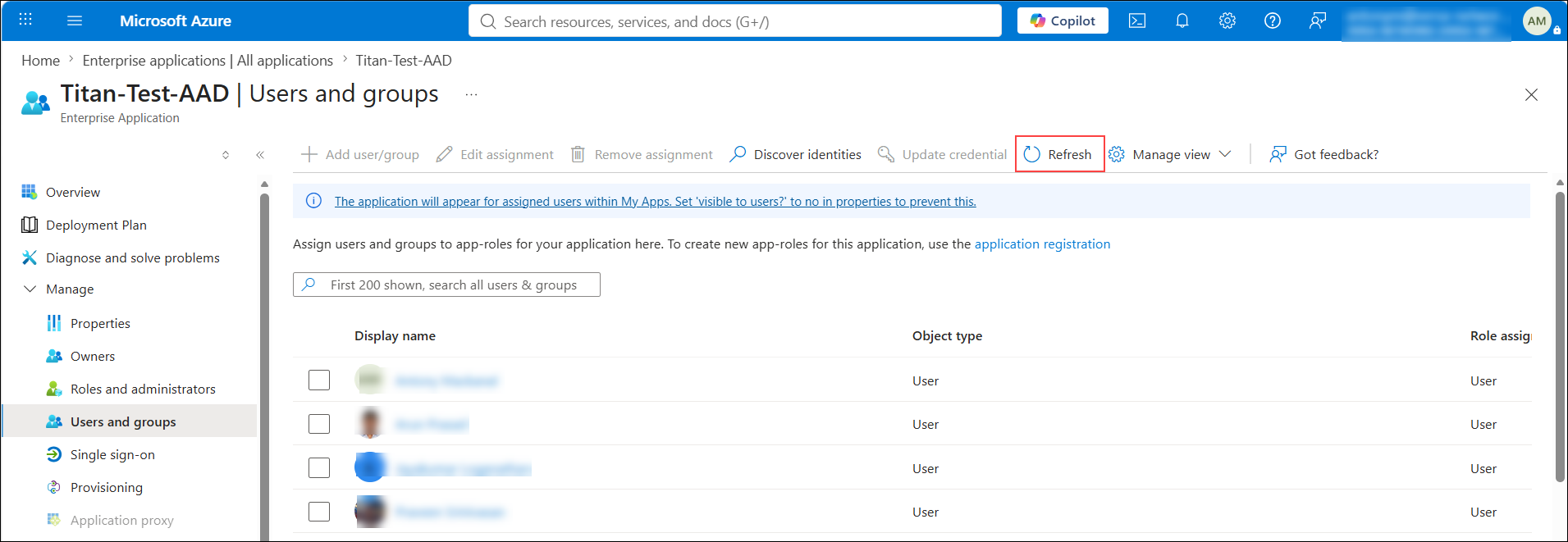Open the AM account avatar
The height and width of the screenshot is (542, 1568).
point(1537,21)
